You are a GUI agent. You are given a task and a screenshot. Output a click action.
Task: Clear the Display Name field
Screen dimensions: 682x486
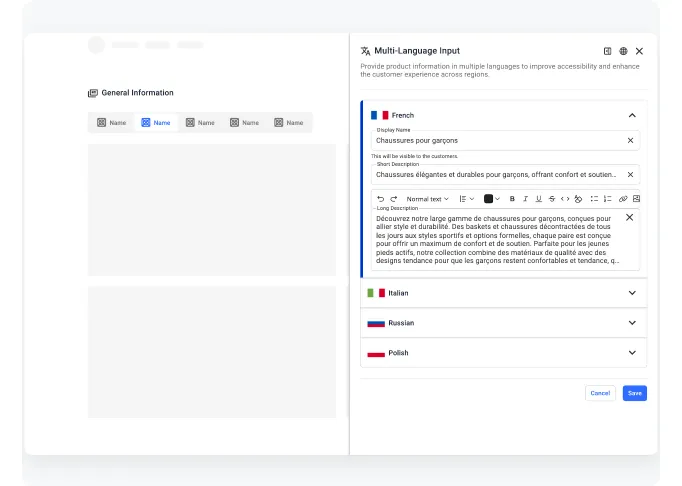tap(630, 141)
